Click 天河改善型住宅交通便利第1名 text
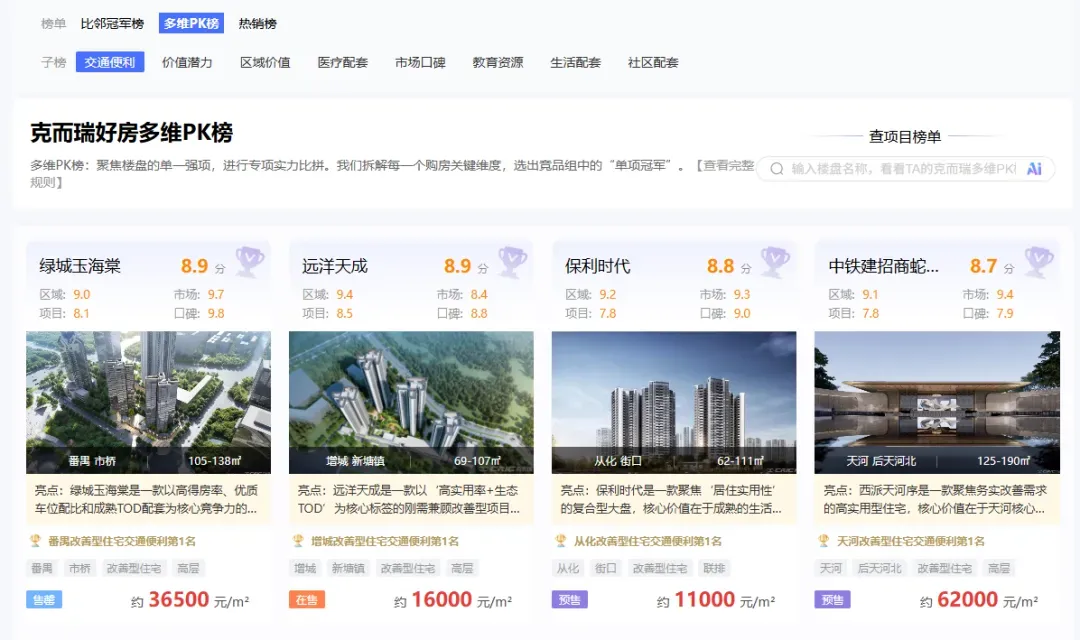Image resolution: width=1080 pixels, height=640 pixels. [x=911, y=541]
